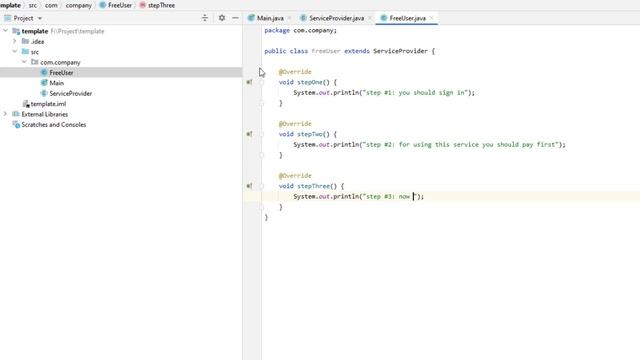Image resolution: width=640 pixels, height=360 pixels.
Task: Select ServiceProvider class in project tree
Action: coord(71,93)
